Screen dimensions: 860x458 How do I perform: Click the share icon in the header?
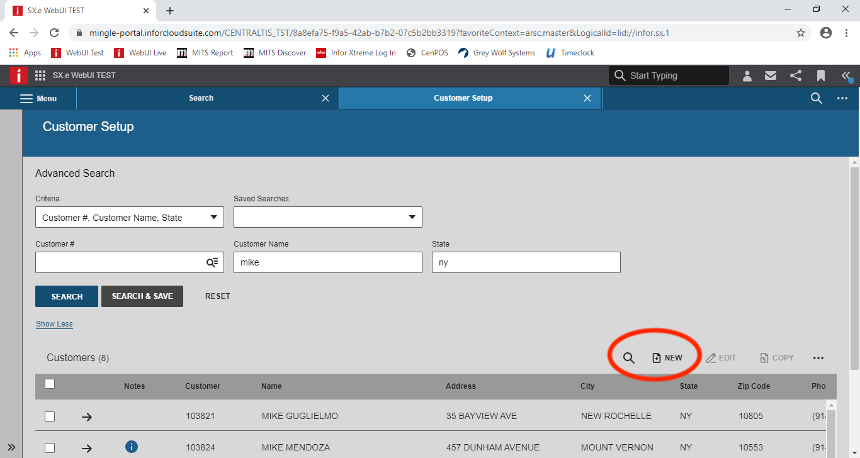click(x=796, y=76)
